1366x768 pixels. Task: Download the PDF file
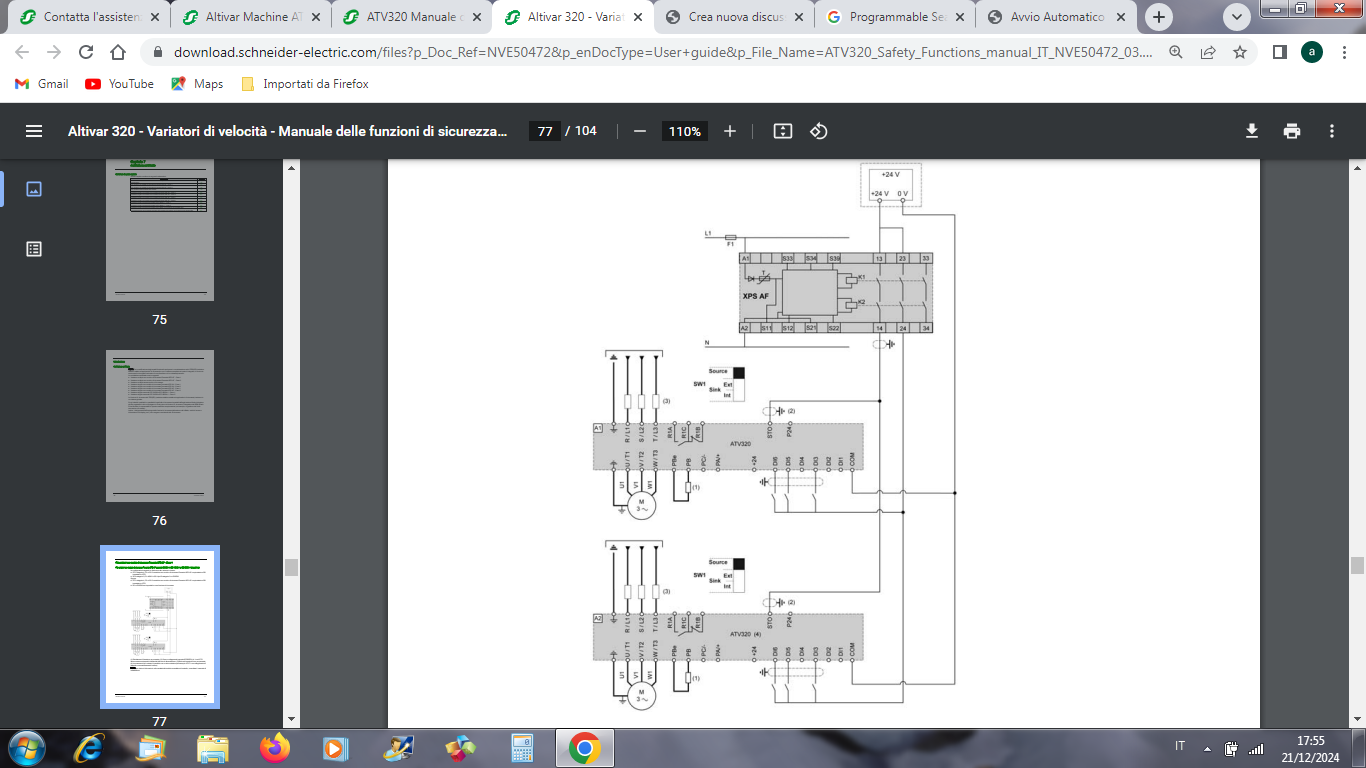coord(1251,131)
